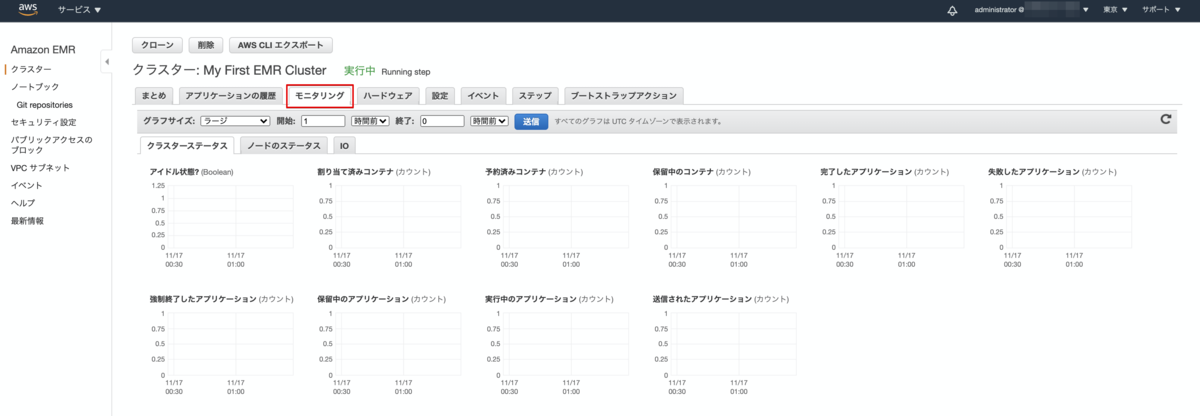
Task: Switch to the ステップ steps tab
Action: tap(535, 96)
